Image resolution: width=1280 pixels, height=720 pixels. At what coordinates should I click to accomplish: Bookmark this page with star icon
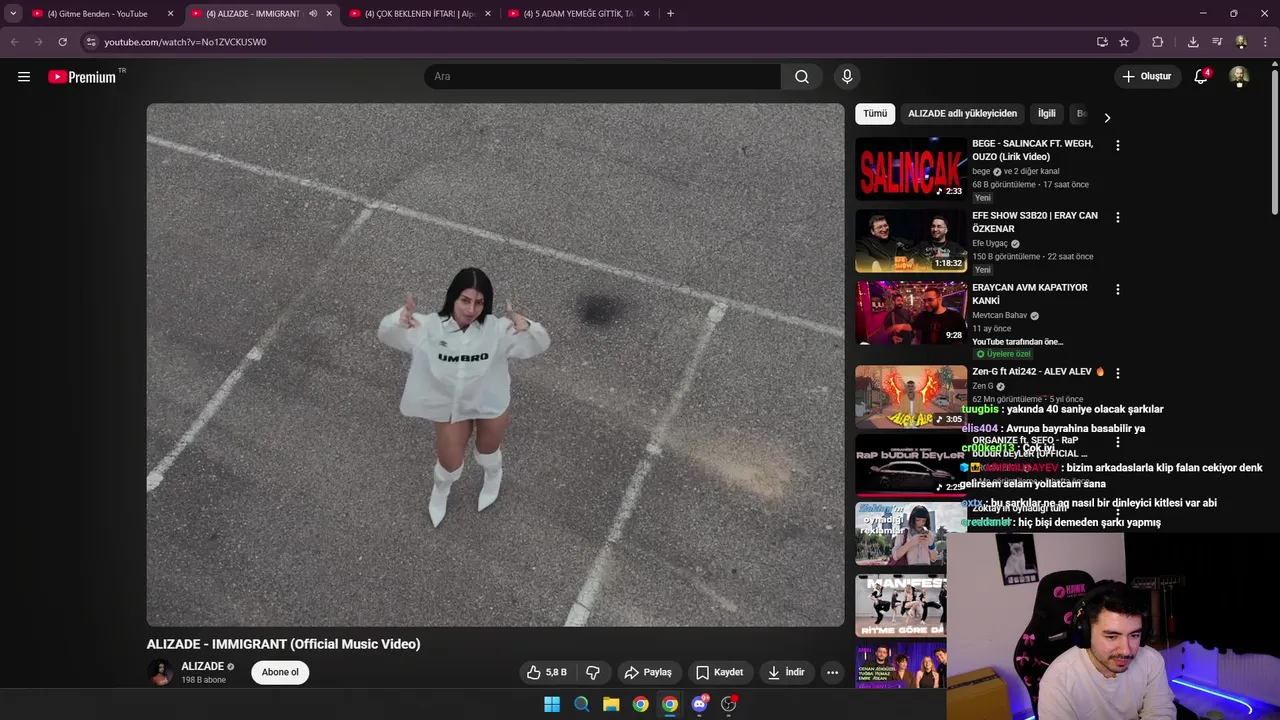click(x=1124, y=42)
